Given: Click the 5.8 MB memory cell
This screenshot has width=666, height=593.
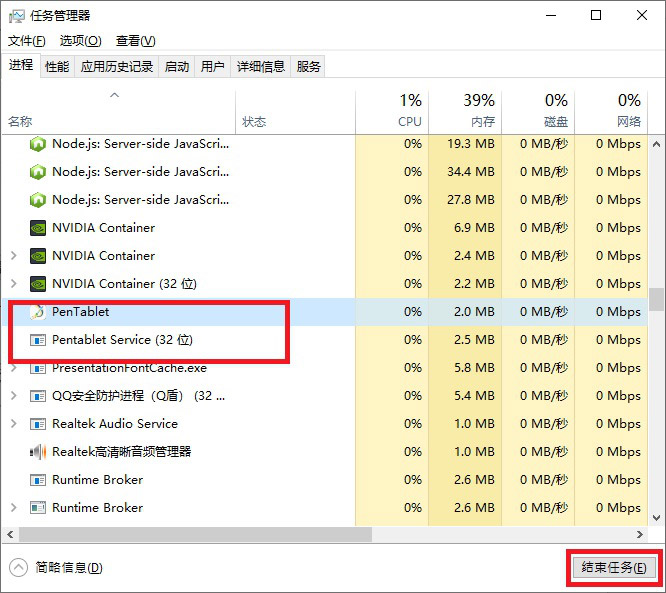Looking at the screenshot, I should [465, 368].
